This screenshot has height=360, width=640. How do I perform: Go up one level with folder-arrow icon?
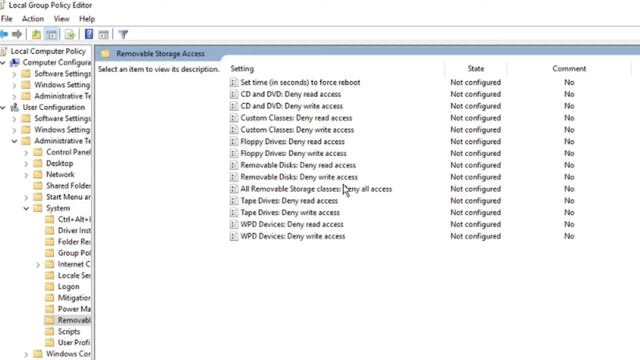(36, 34)
